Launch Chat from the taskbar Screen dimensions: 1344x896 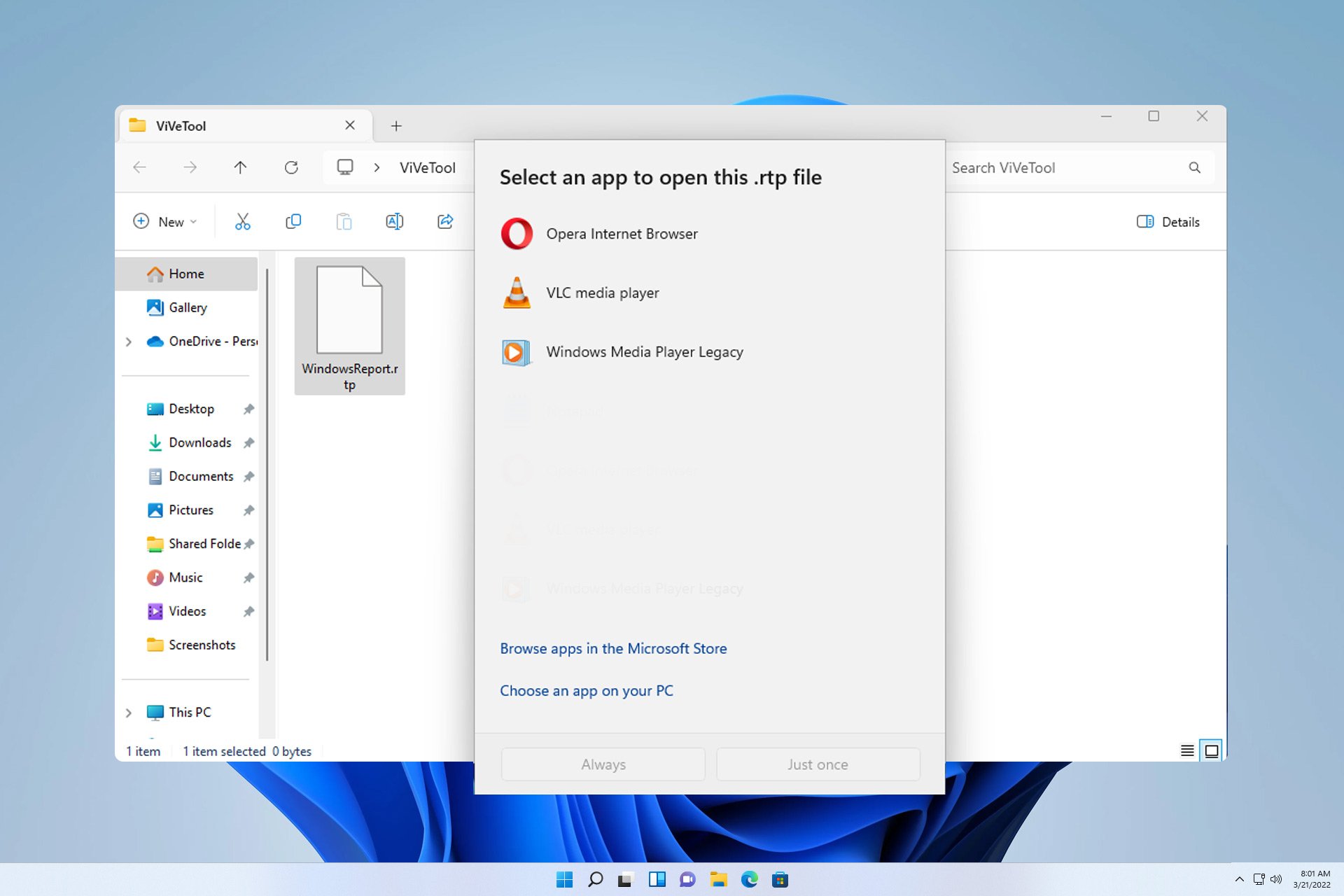[687, 880]
